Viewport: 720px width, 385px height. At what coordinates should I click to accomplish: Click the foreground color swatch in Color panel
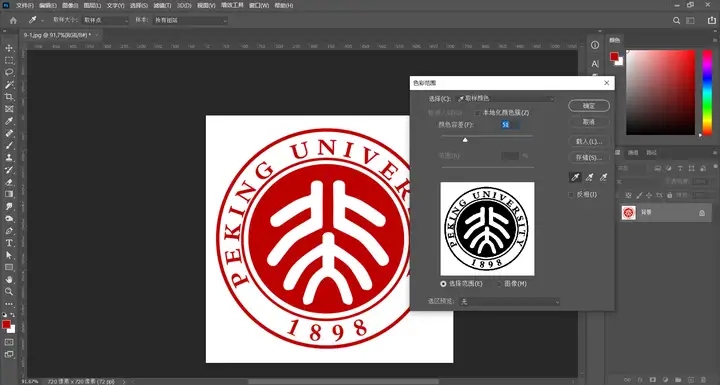coord(614,57)
